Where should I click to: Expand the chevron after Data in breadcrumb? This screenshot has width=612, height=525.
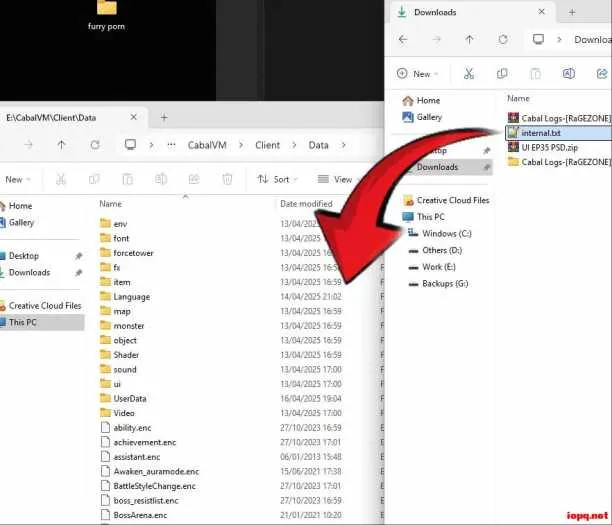tap(343, 145)
